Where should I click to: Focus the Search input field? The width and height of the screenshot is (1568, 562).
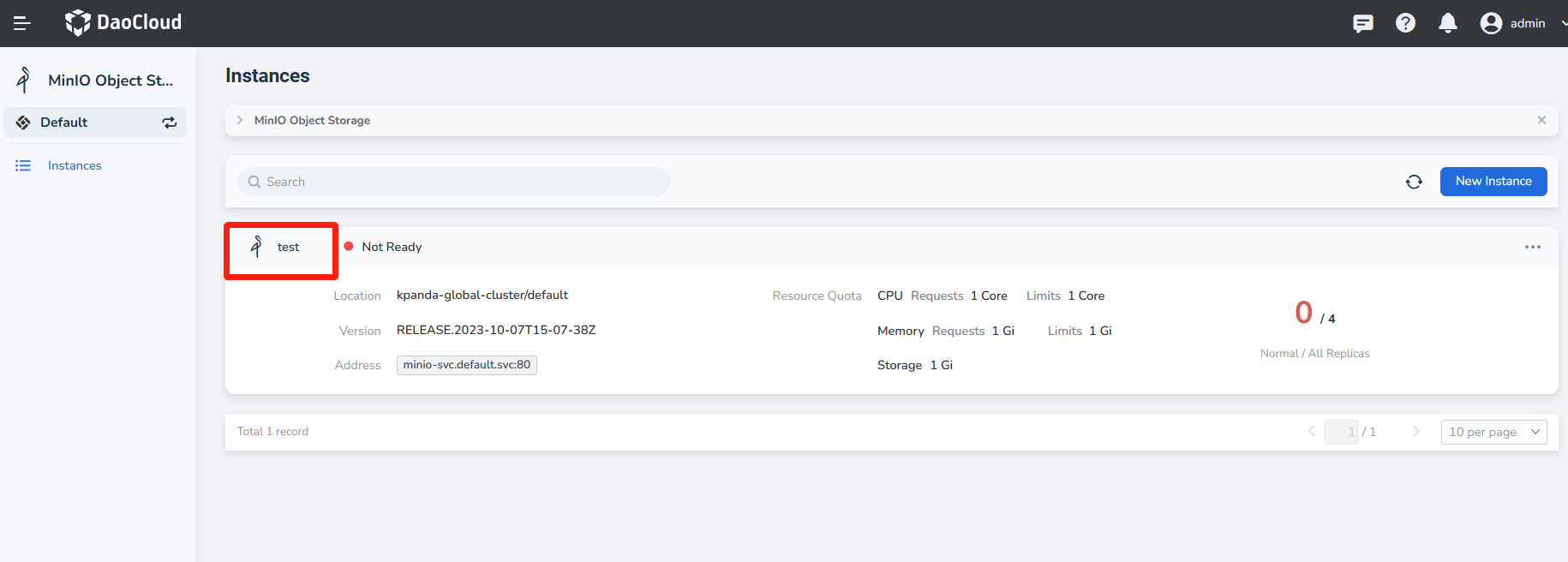pos(454,182)
